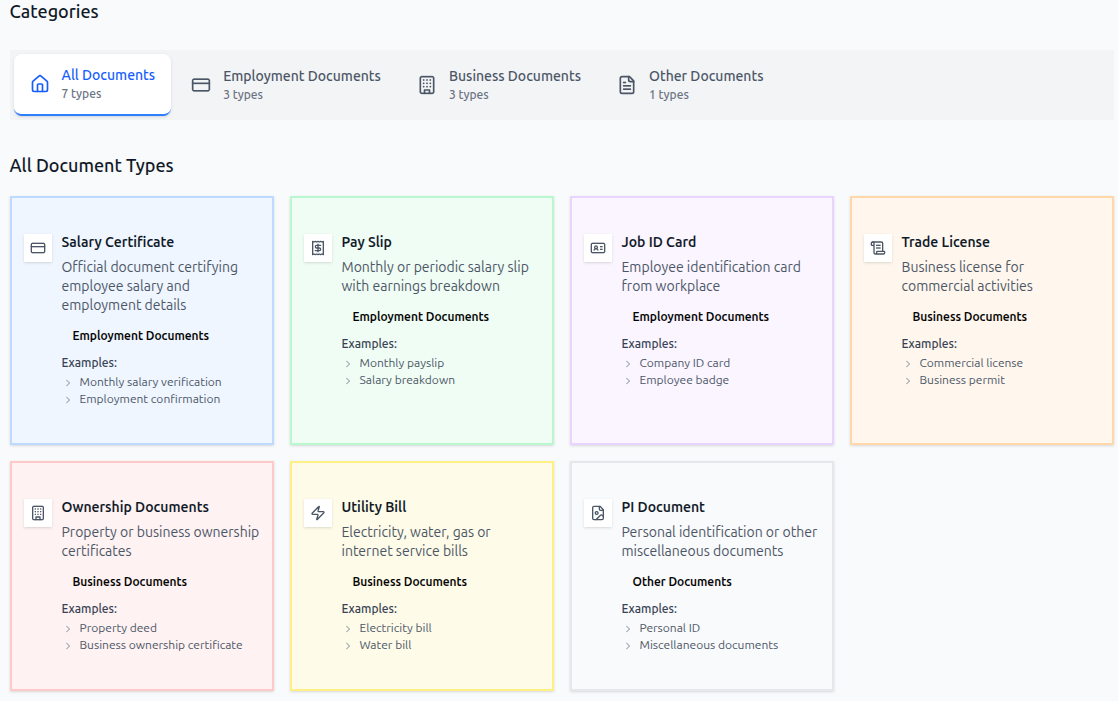Click the PI Document file icon
The image size is (1118, 701).
pos(598,513)
